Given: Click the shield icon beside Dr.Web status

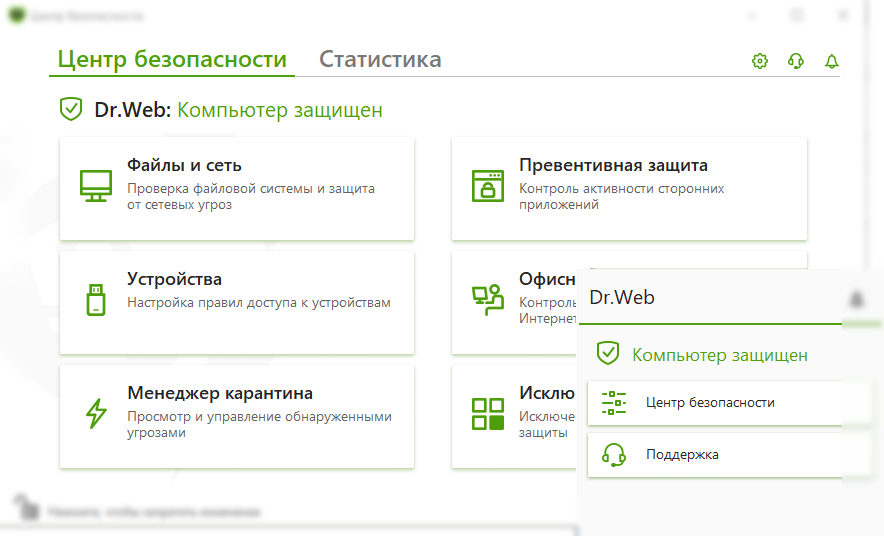Looking at the screenshot, I should click(x=71, y=109).
